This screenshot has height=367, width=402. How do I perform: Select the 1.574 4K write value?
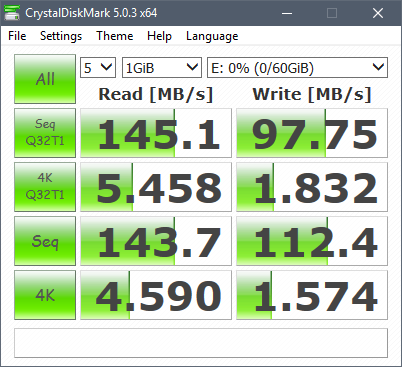(312, 295)
